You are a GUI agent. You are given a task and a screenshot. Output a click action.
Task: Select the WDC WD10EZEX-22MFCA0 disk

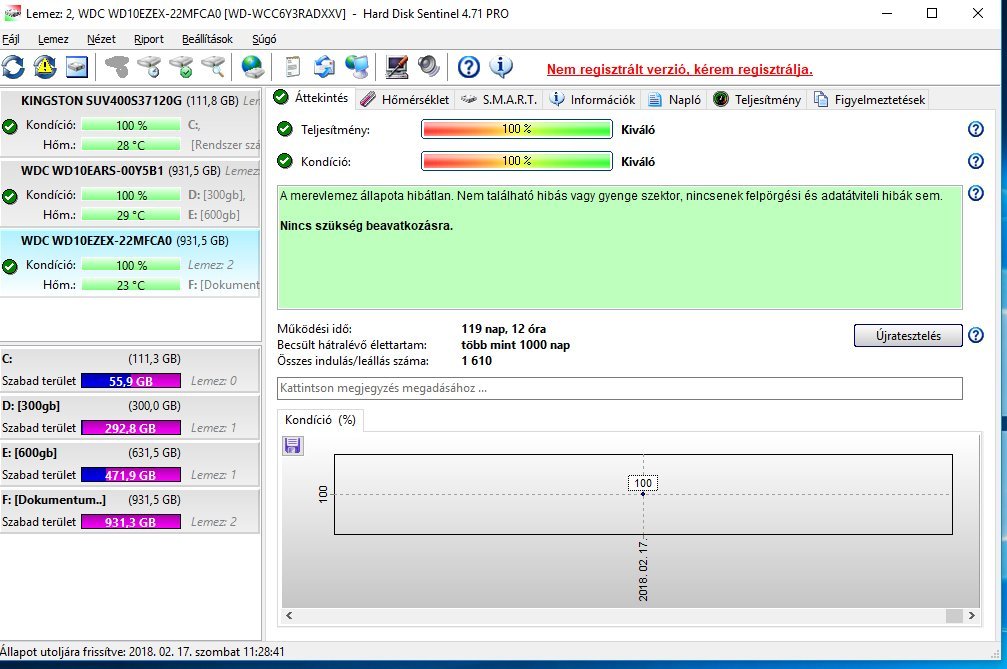pyautogui.click(x=130, y=263)
